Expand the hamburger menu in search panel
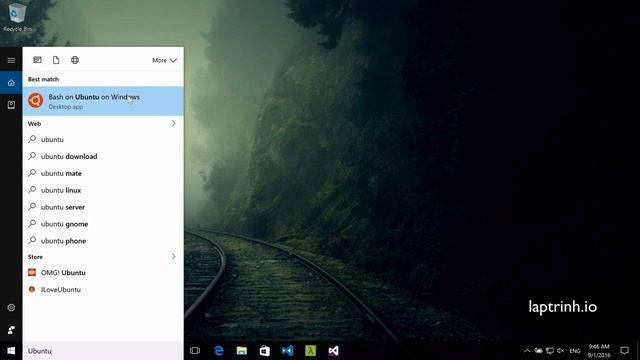 (11, 60)
